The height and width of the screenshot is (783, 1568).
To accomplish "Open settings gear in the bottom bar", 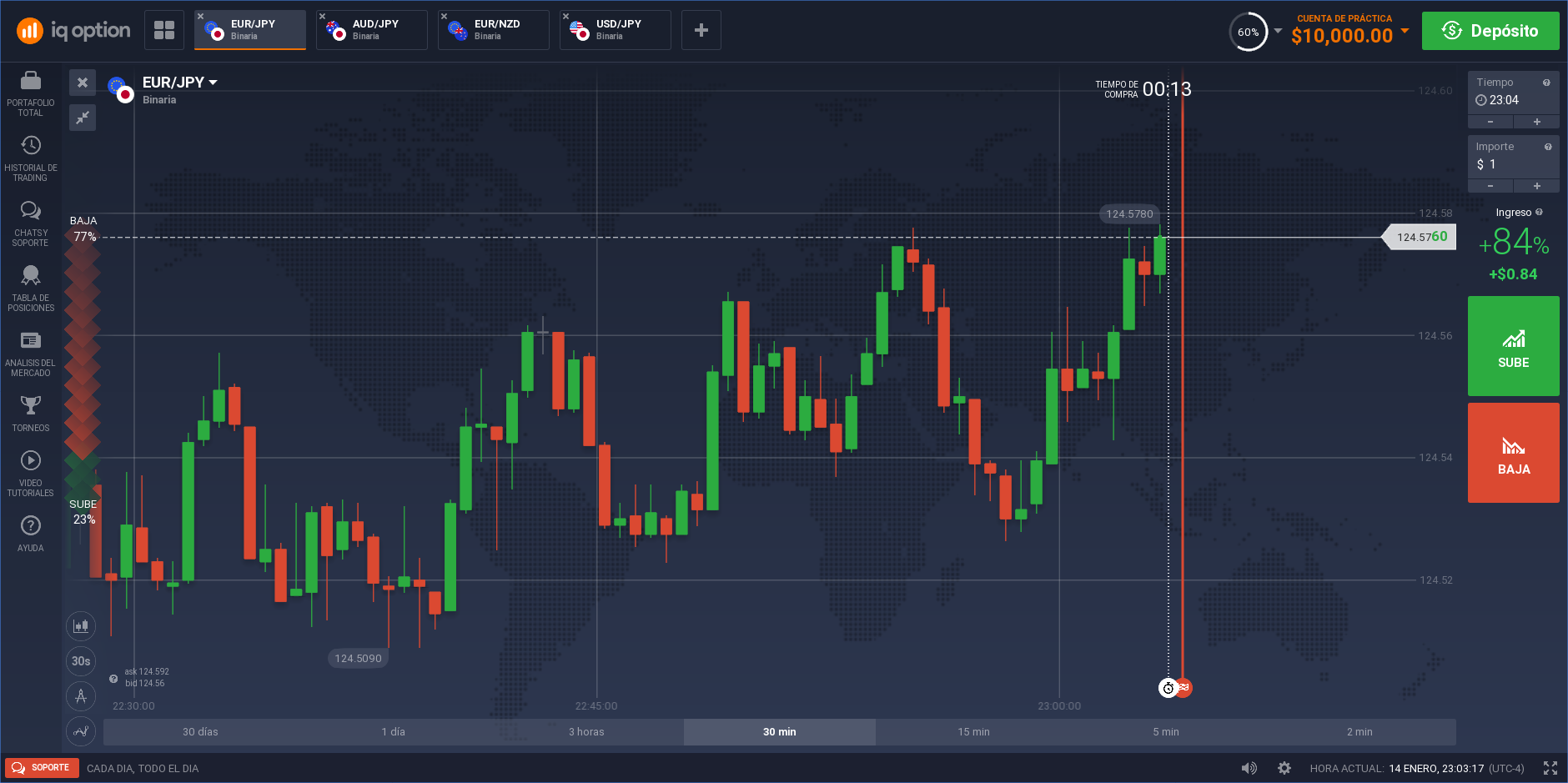I will pyautogui.click(x=1284, y=768).
